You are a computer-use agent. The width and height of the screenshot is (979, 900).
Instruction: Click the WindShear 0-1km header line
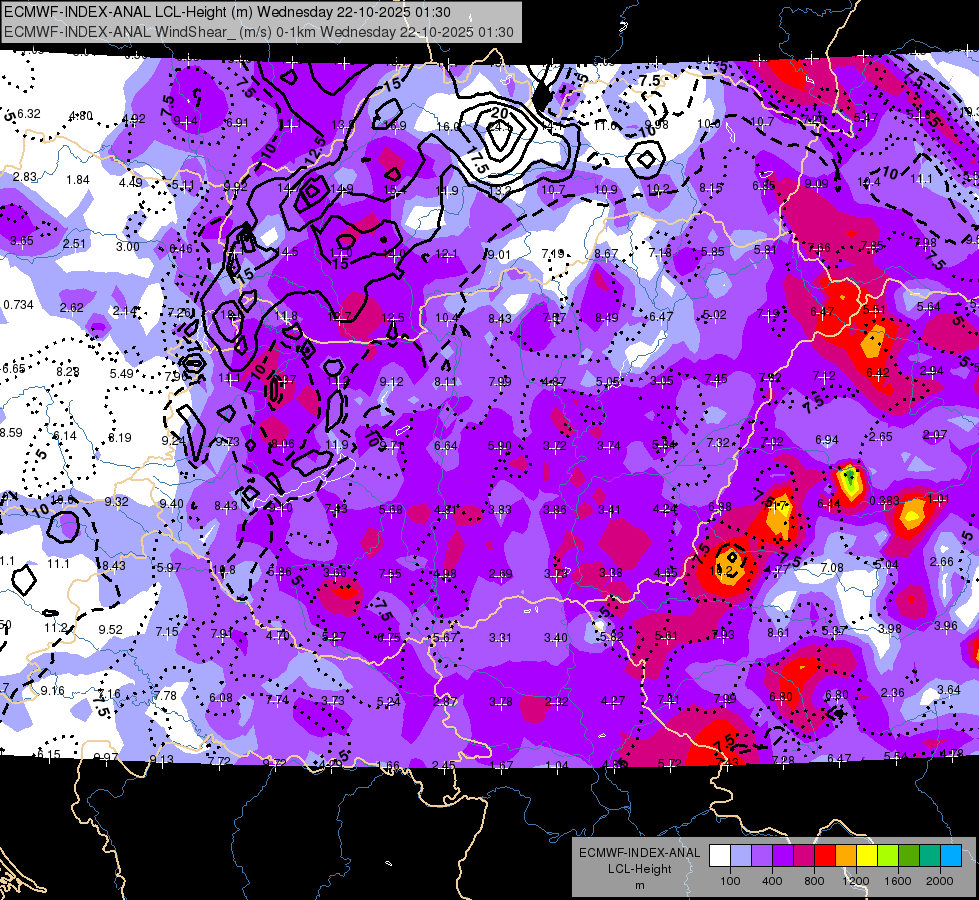pyautogui.click(x=259, y=32)
